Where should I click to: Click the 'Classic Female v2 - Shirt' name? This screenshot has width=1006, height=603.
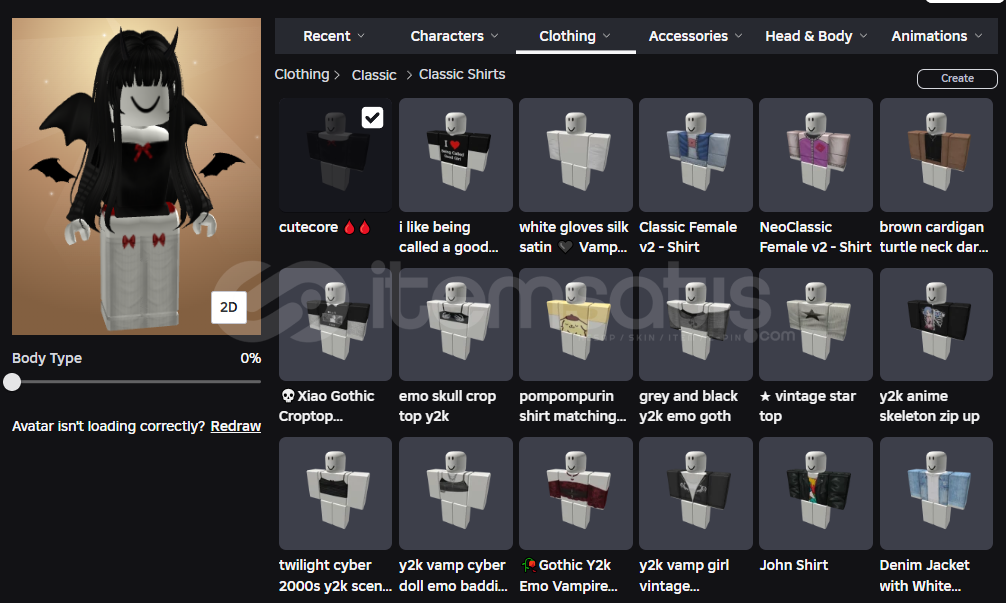pyautogui.click(x=688, y=237)
